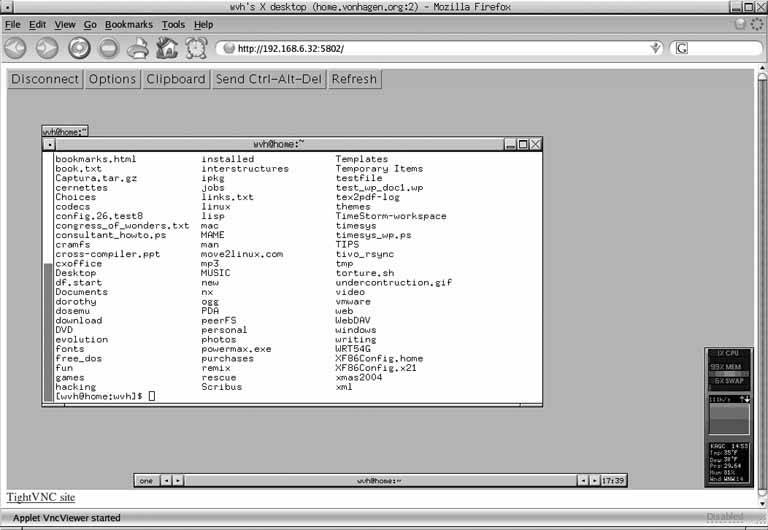Open VNC Options
Viewport: 768px width, 530px height.
point(112,79)
